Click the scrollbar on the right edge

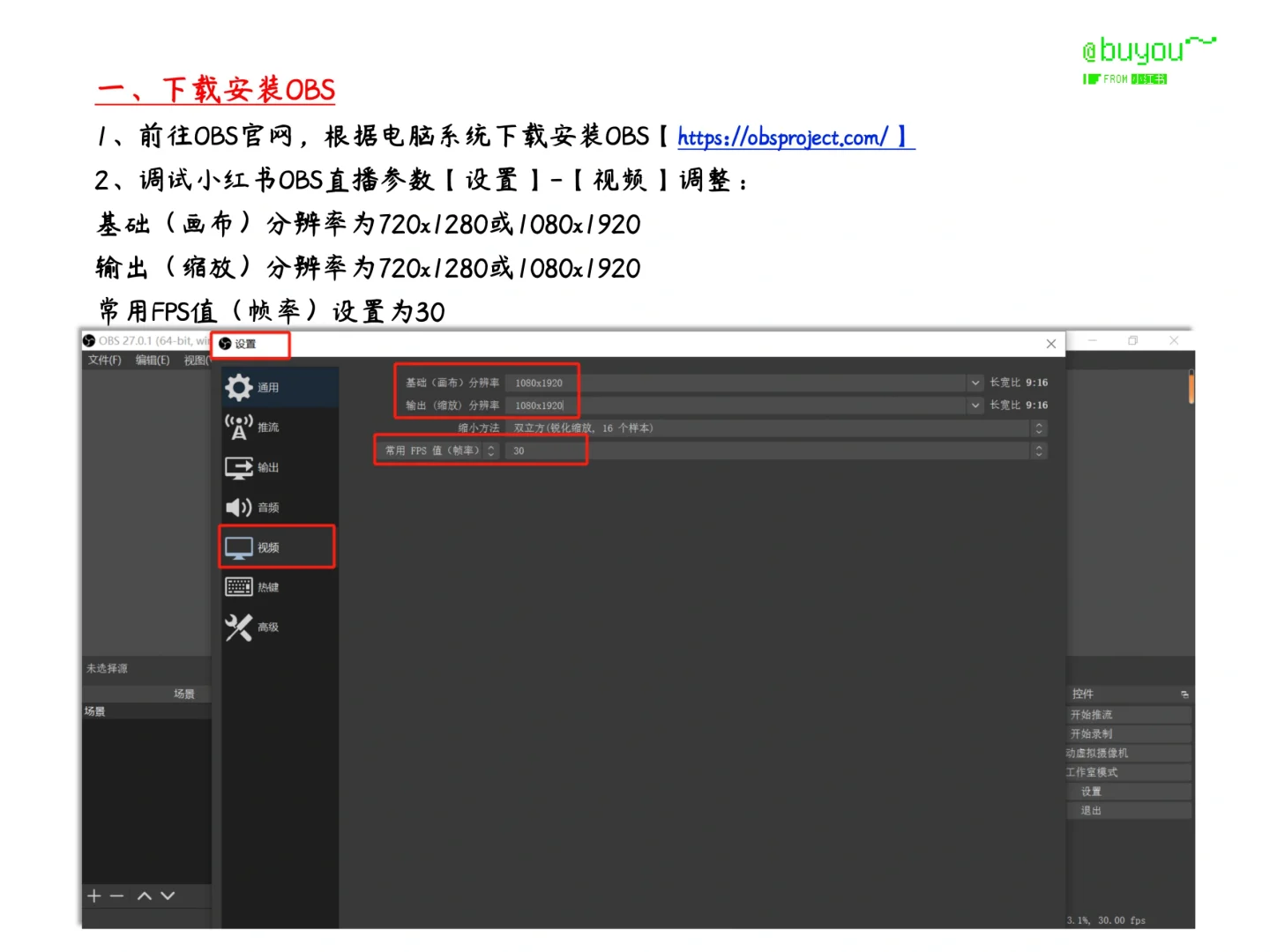tap(1191, 386)
